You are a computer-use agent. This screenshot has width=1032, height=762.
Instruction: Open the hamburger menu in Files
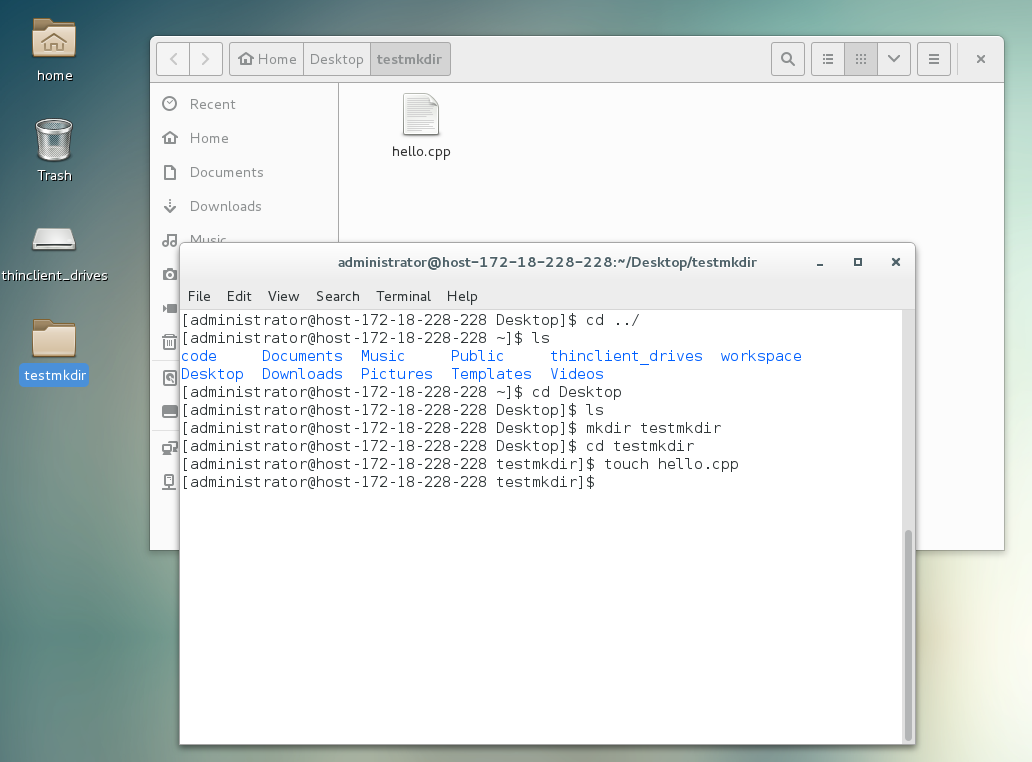[933, 59]
